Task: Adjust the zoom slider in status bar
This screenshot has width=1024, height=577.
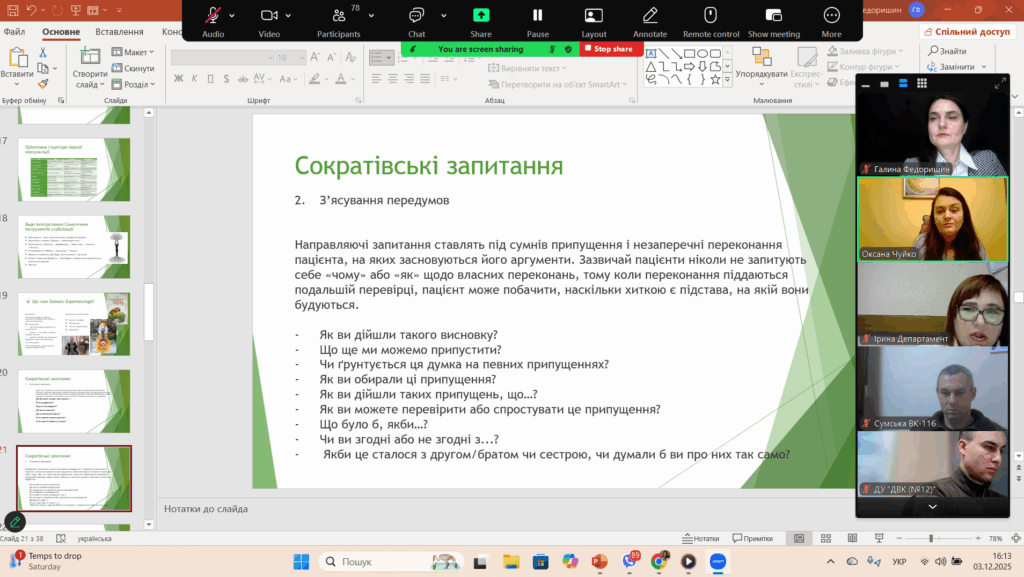Action: point(930,538)
